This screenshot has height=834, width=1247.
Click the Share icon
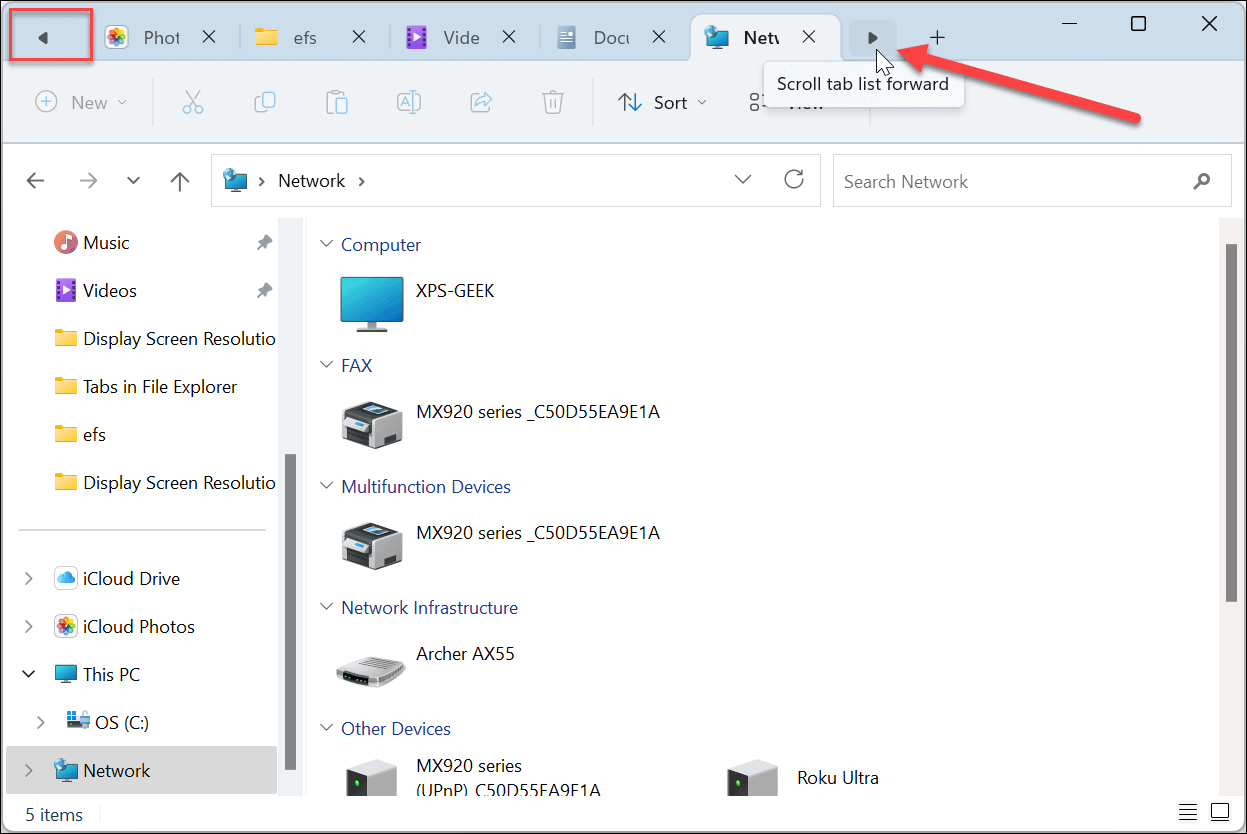click(481, 102)
